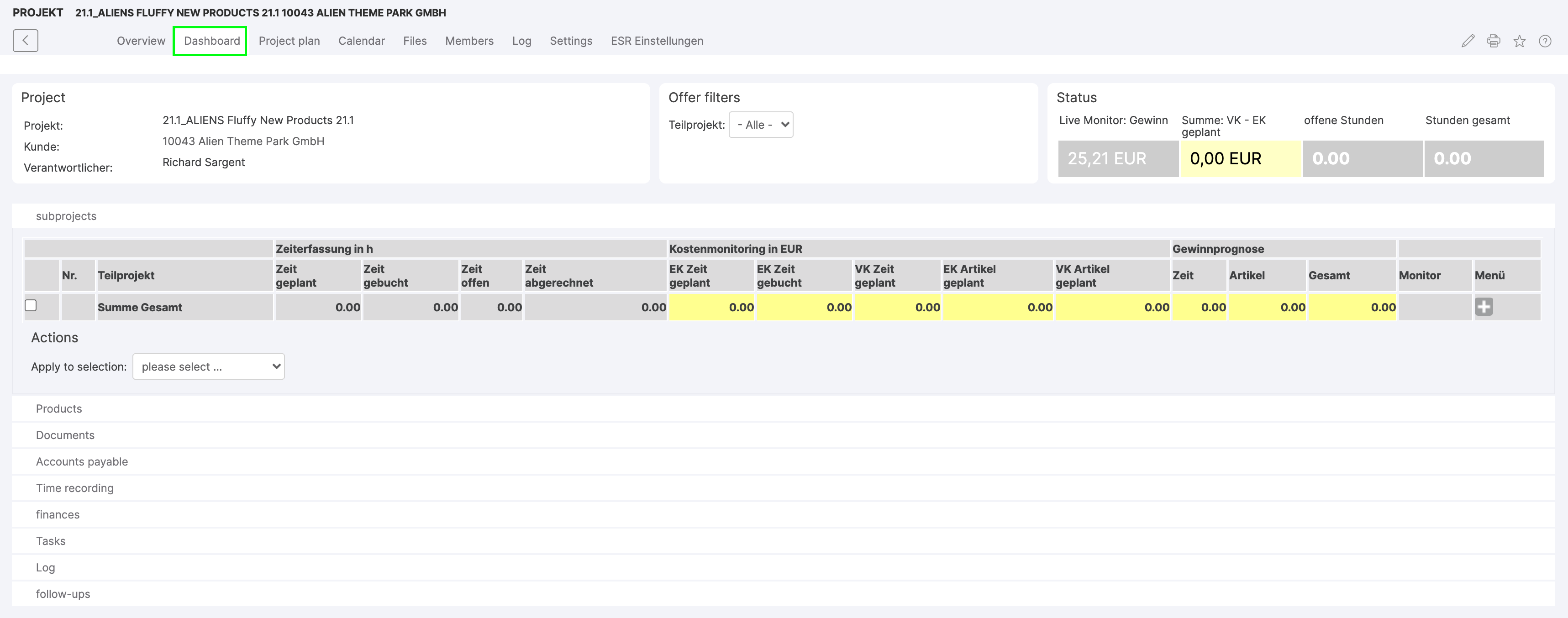Expand the Products section

[x=783, y=409]
